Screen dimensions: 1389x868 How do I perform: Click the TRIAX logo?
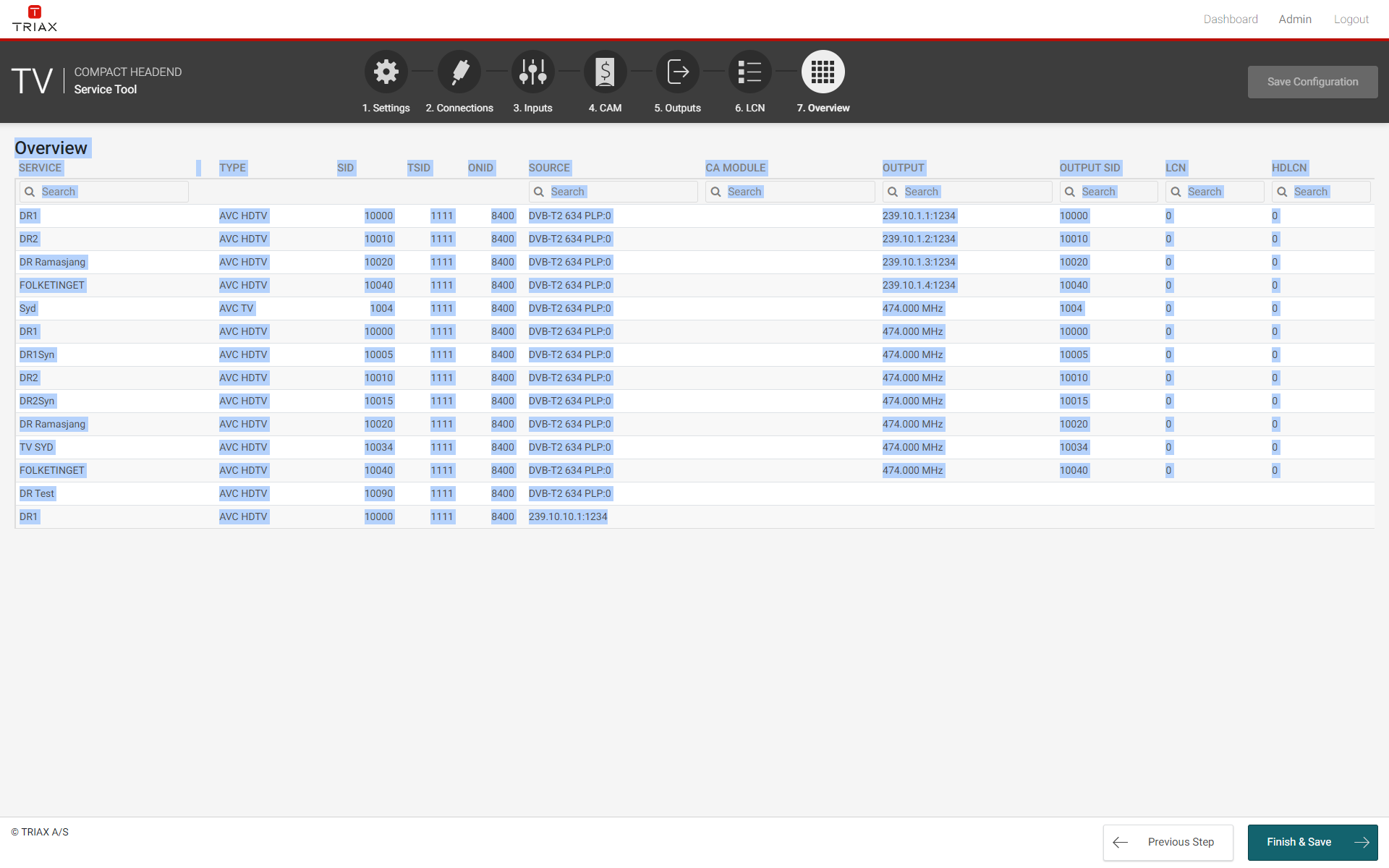click(34, 19)
